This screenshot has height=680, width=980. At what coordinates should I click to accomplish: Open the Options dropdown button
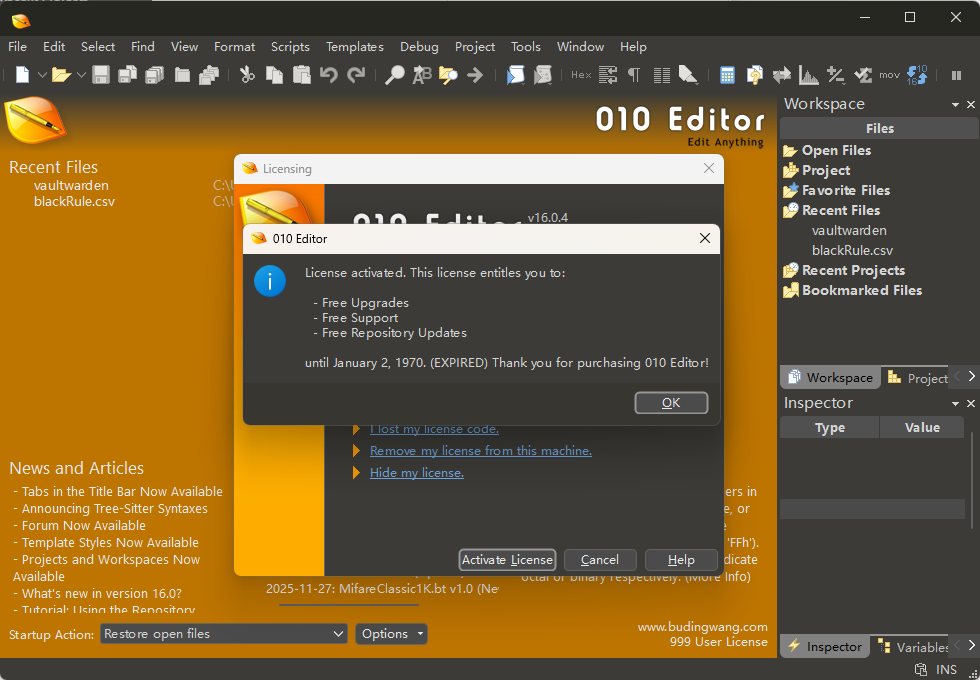pyautogui.click(x=391, y=634)
